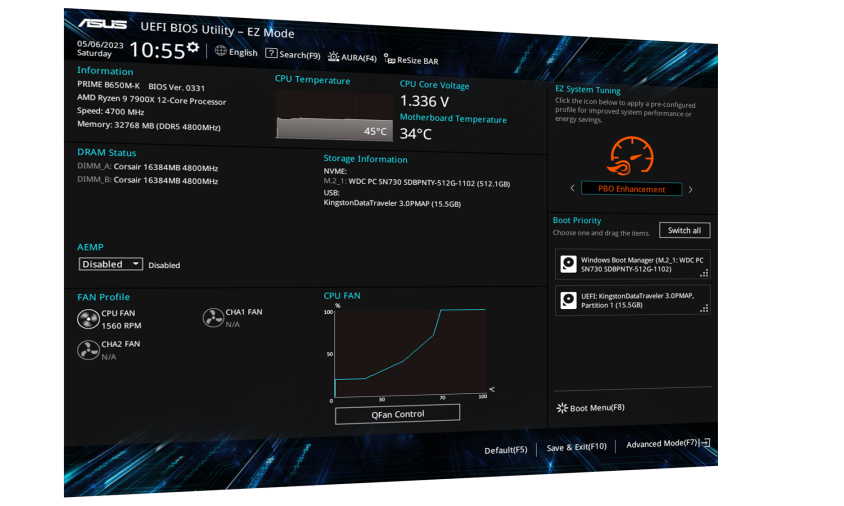Click the Speed: 4700 MHz text
This screenshot has height=506, width=844.
coord(110,111)
